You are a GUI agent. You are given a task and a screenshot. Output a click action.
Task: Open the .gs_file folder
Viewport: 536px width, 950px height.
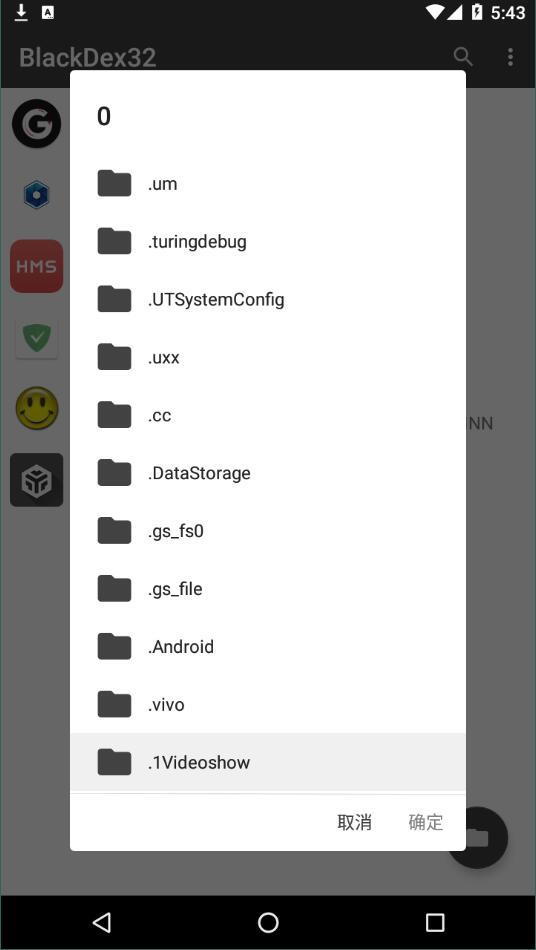tap(268, 589)
